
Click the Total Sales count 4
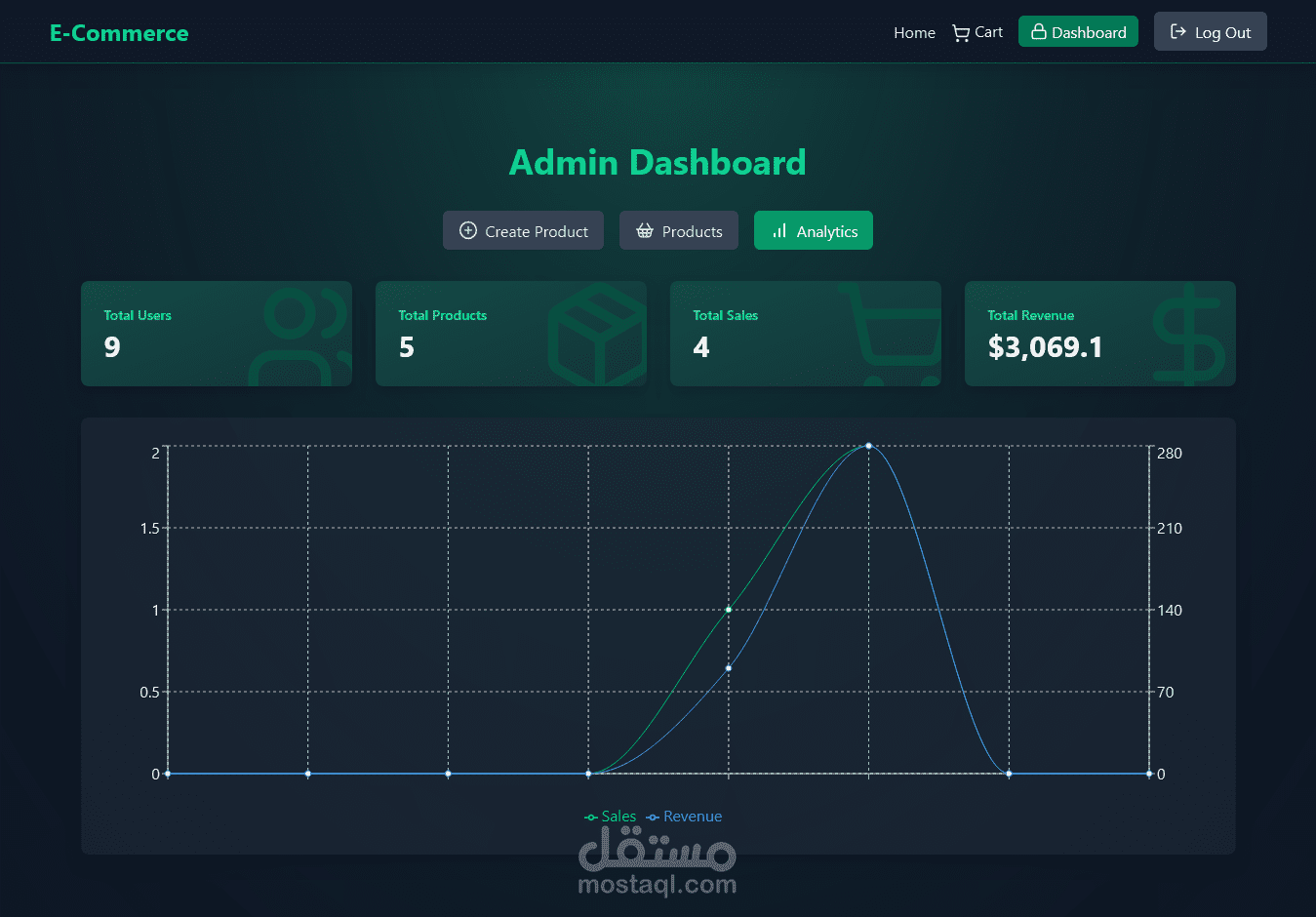701,347
